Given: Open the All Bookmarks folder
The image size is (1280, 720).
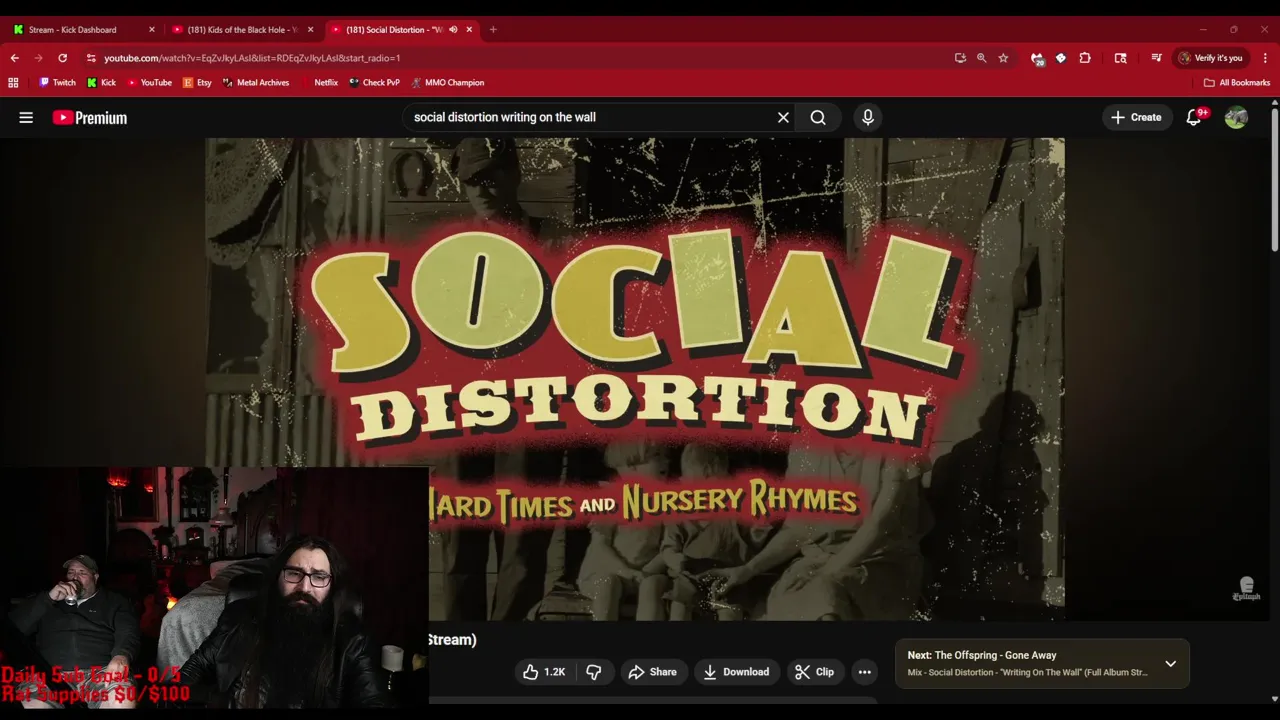Looking at the screenshot, I should pos(1237,83).
